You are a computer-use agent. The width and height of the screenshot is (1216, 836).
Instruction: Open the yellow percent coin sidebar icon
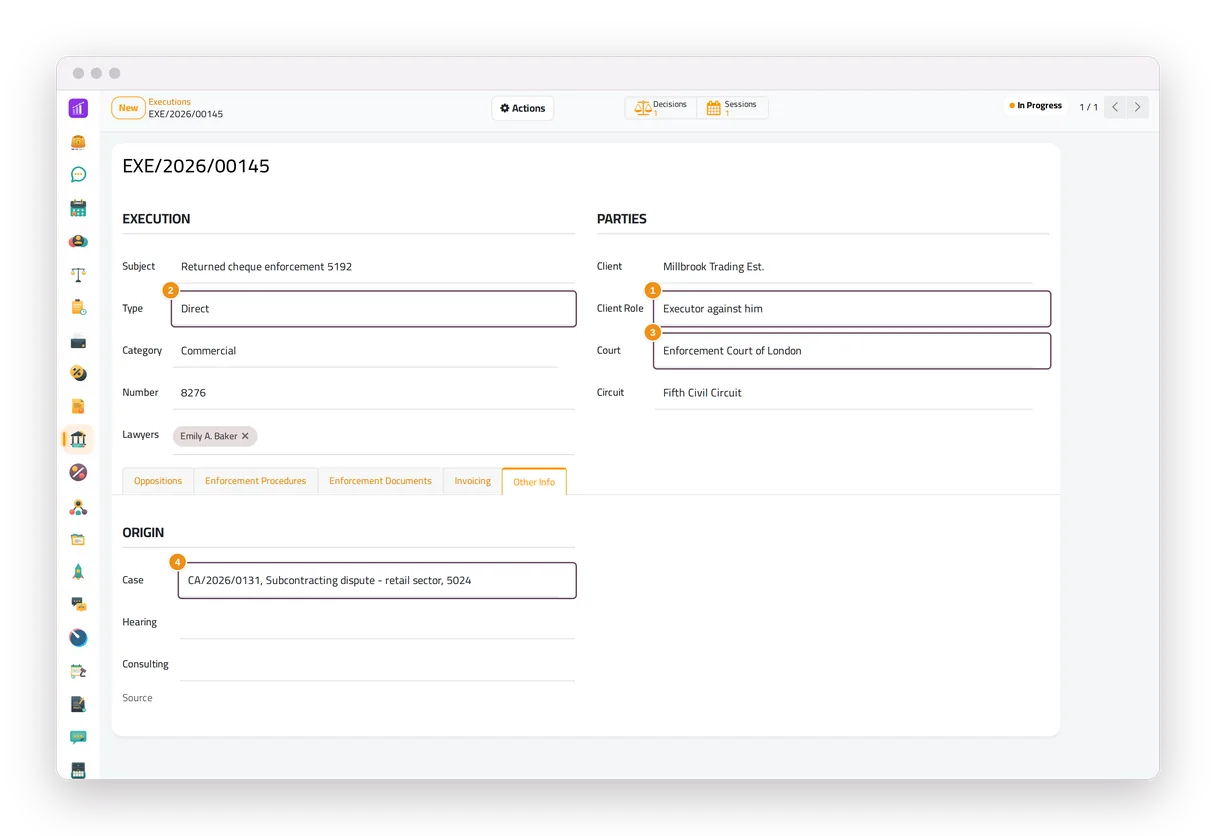(78, 373)
